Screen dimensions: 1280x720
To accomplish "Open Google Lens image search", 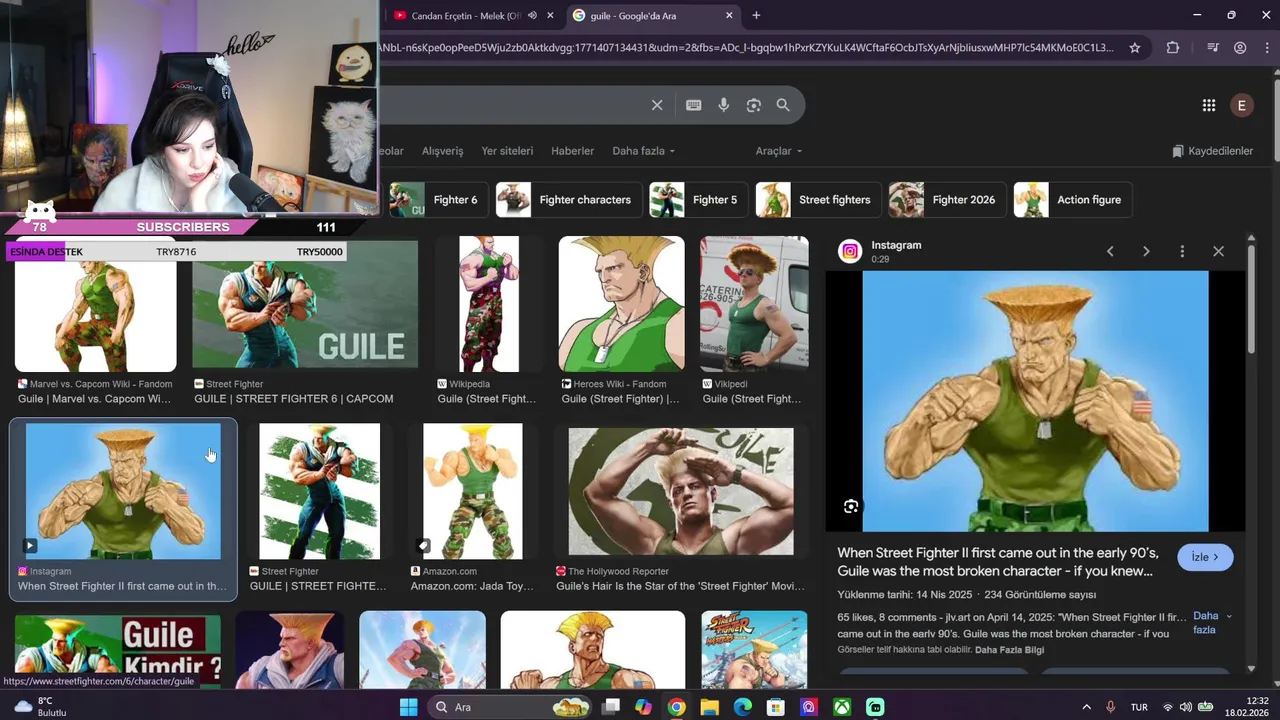I will [754, 105].
